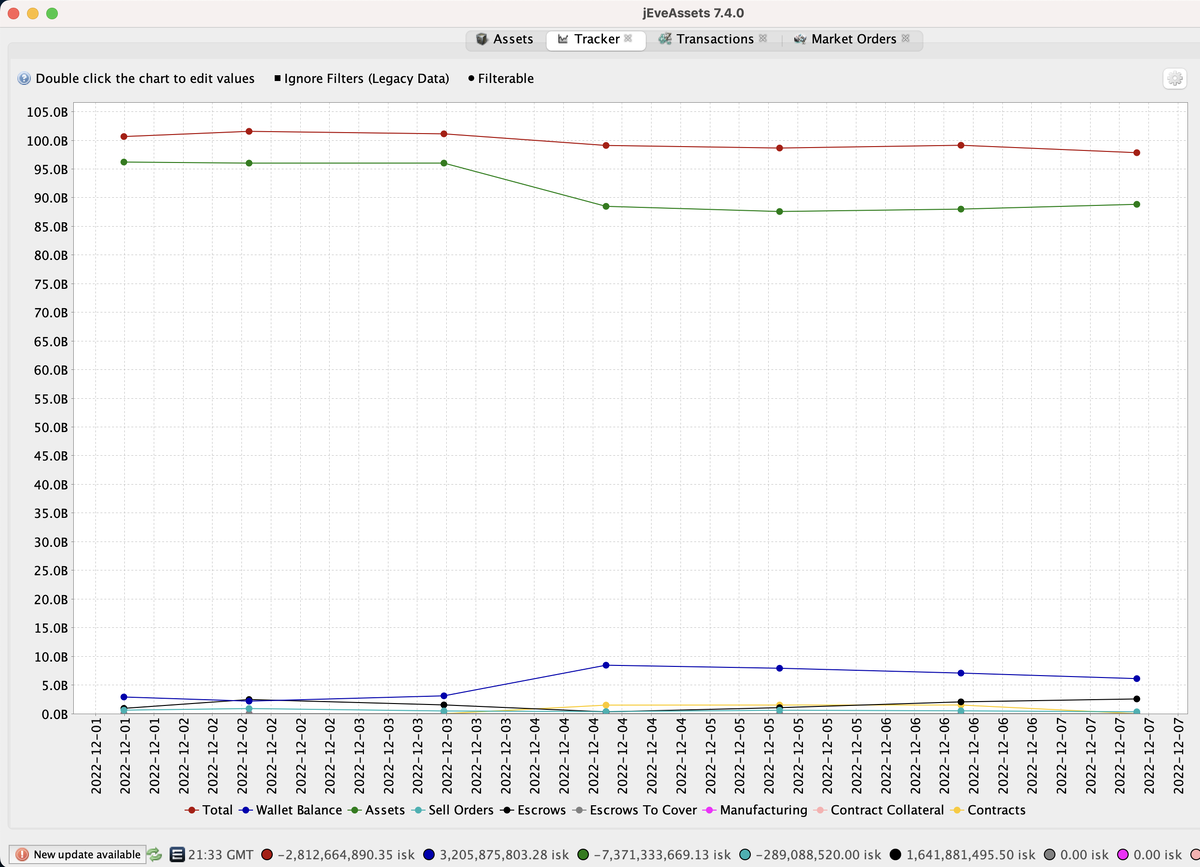1200x867 pixels.
Task: Open the tracker settings gear button
Action: (1174, 79)
